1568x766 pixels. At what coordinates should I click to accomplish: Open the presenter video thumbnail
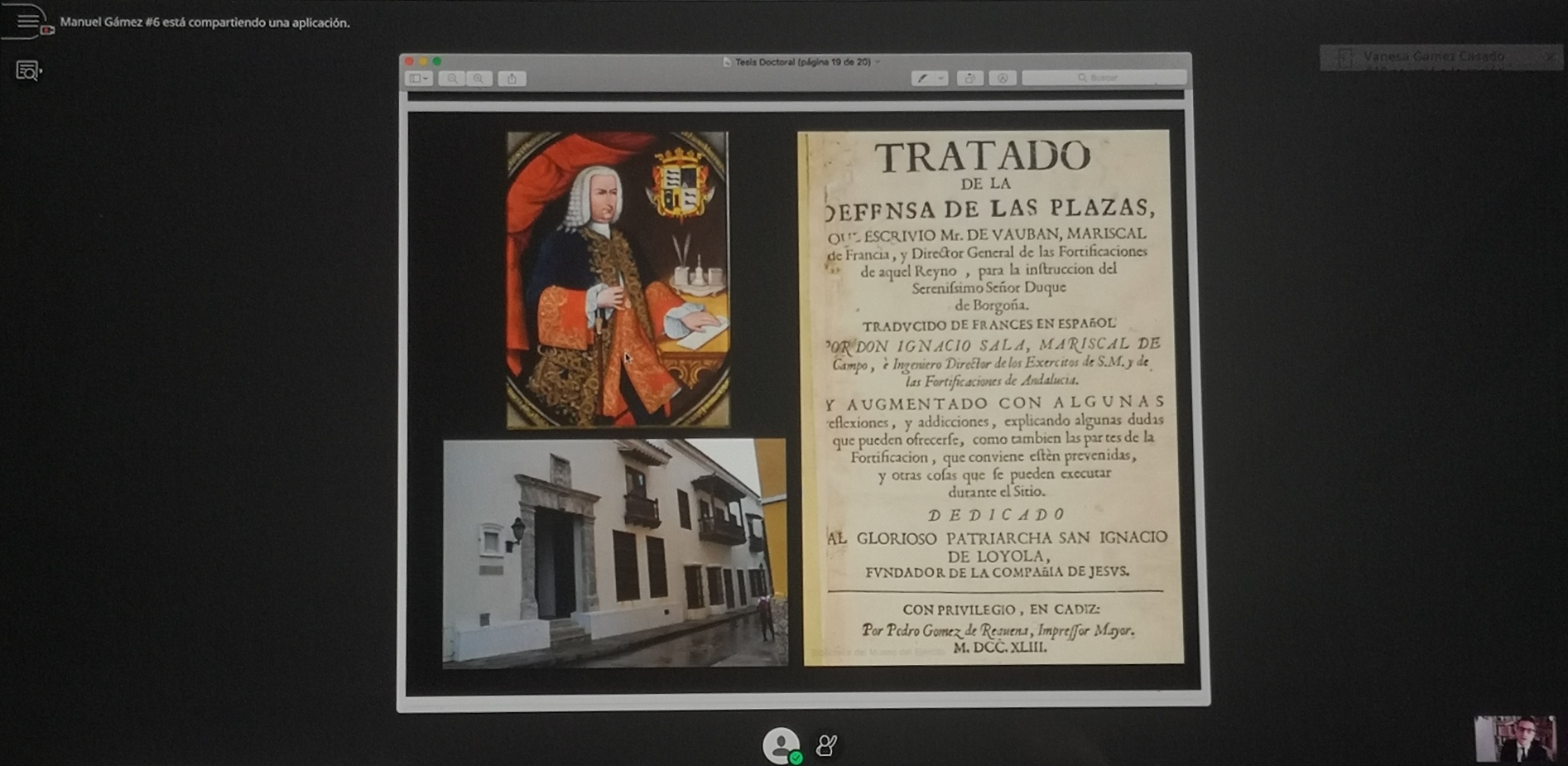1515,738
